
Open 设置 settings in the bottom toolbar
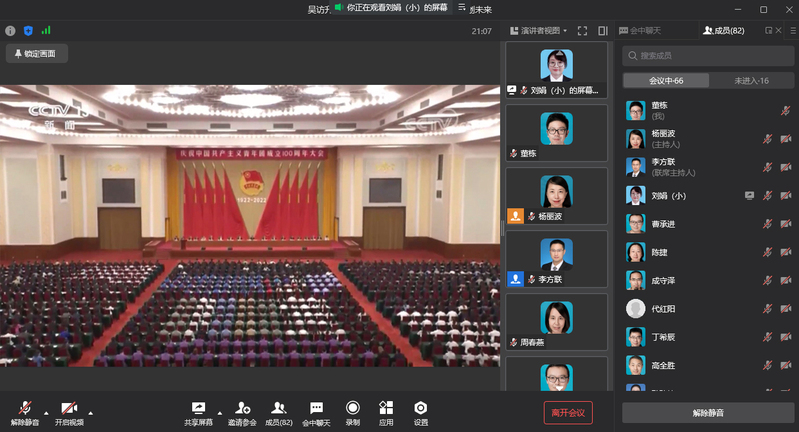421,408
